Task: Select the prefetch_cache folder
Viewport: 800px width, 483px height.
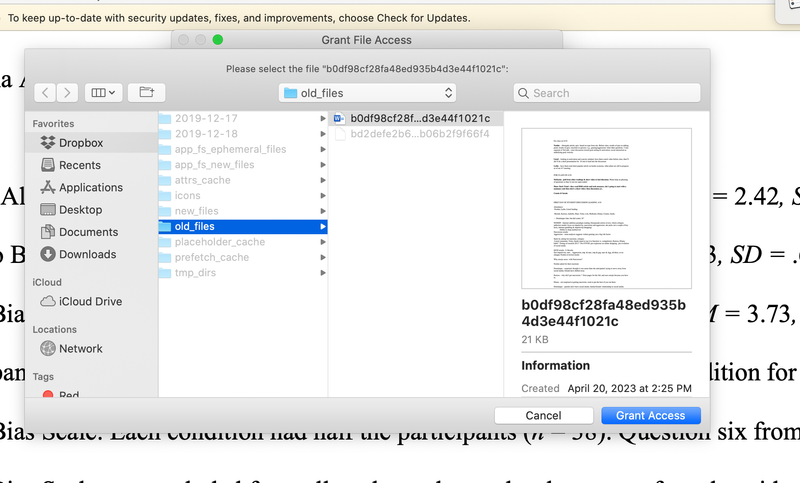Action: pos(243,257)
